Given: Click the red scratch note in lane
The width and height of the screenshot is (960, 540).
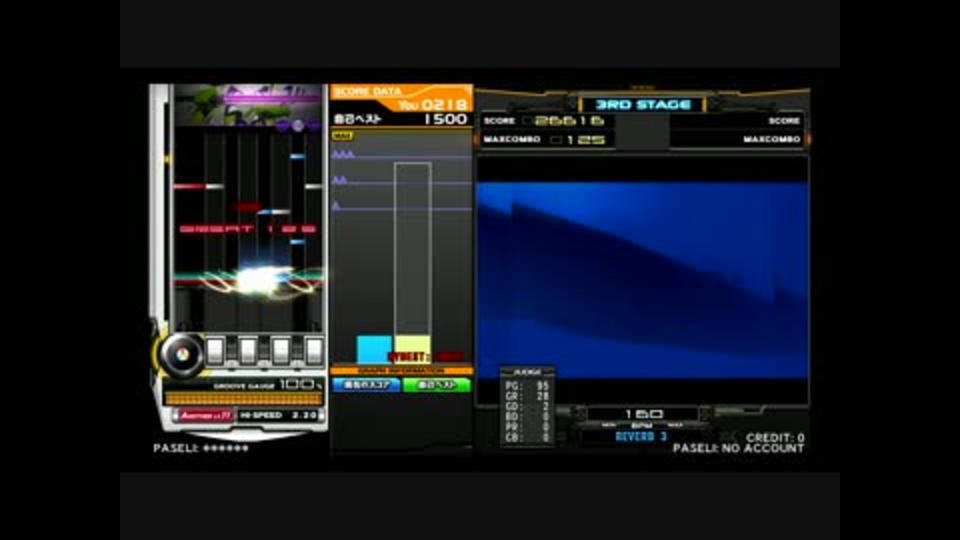Looking at the screenshot, I should click(x=189, y=186).
